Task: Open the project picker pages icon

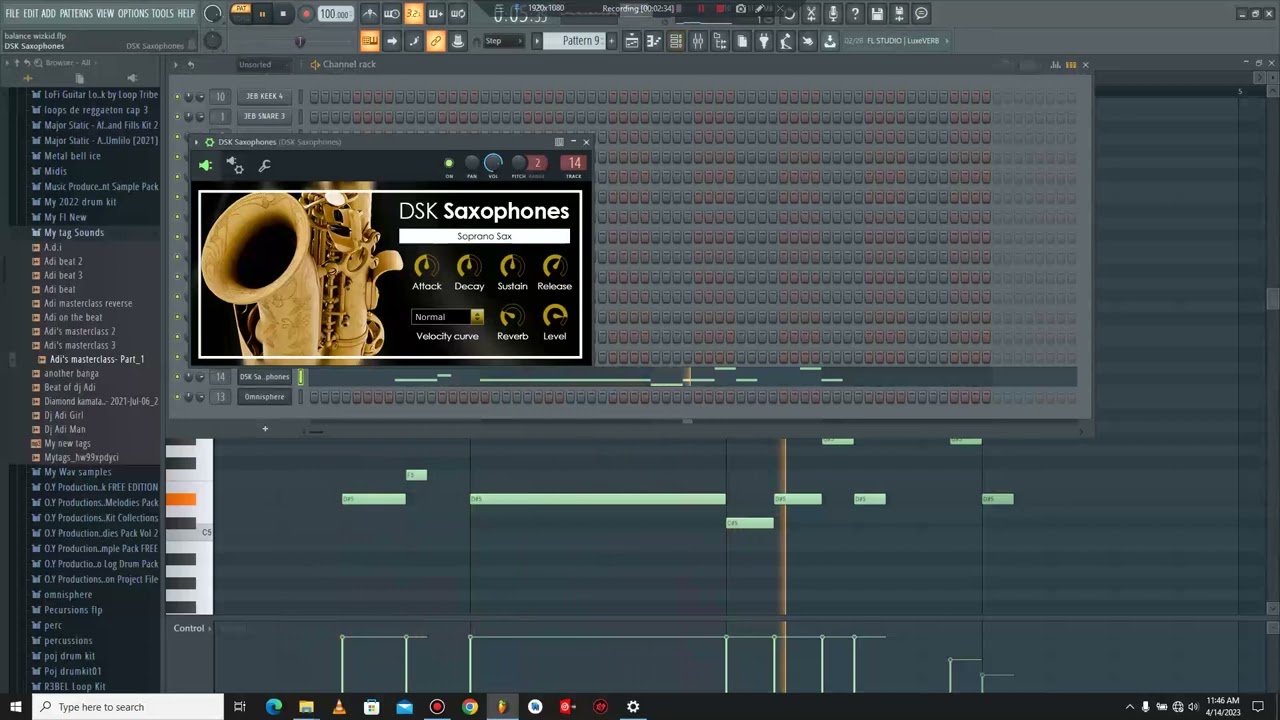Action: pyautogui.click(x=742, y=41)
